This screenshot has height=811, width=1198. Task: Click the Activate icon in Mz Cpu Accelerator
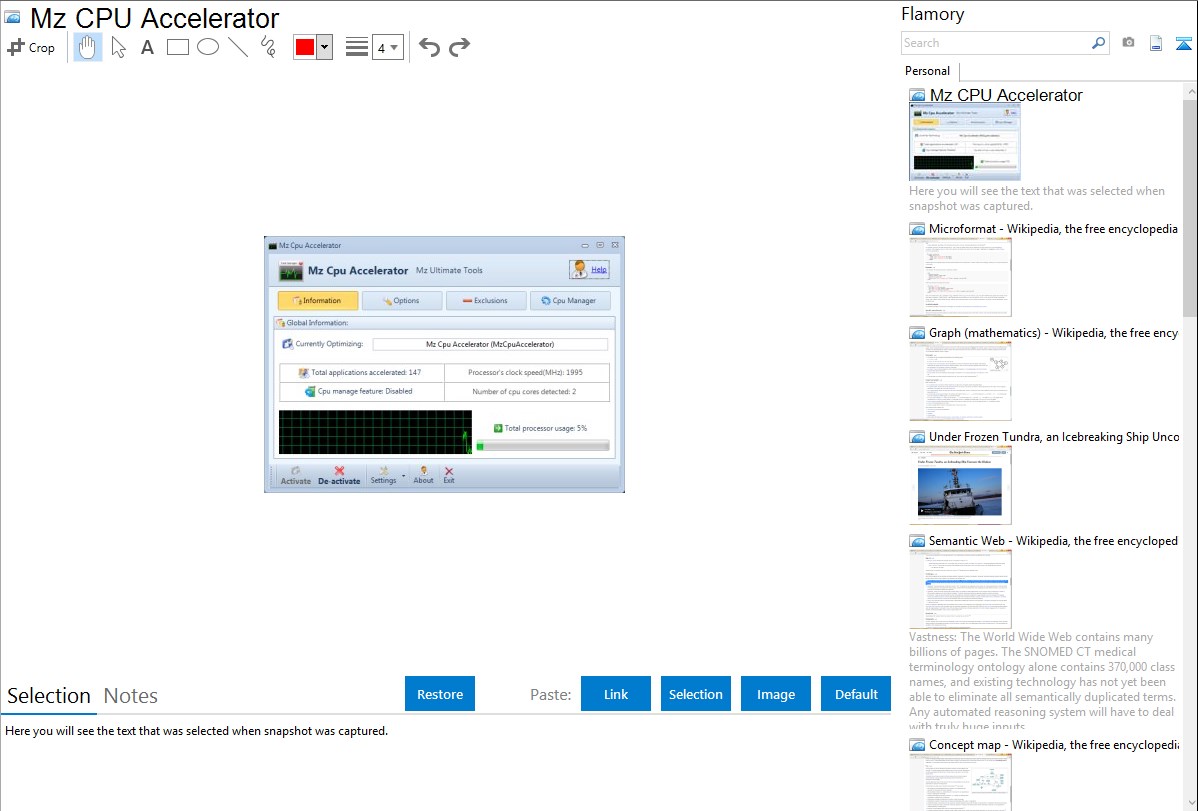296,475
